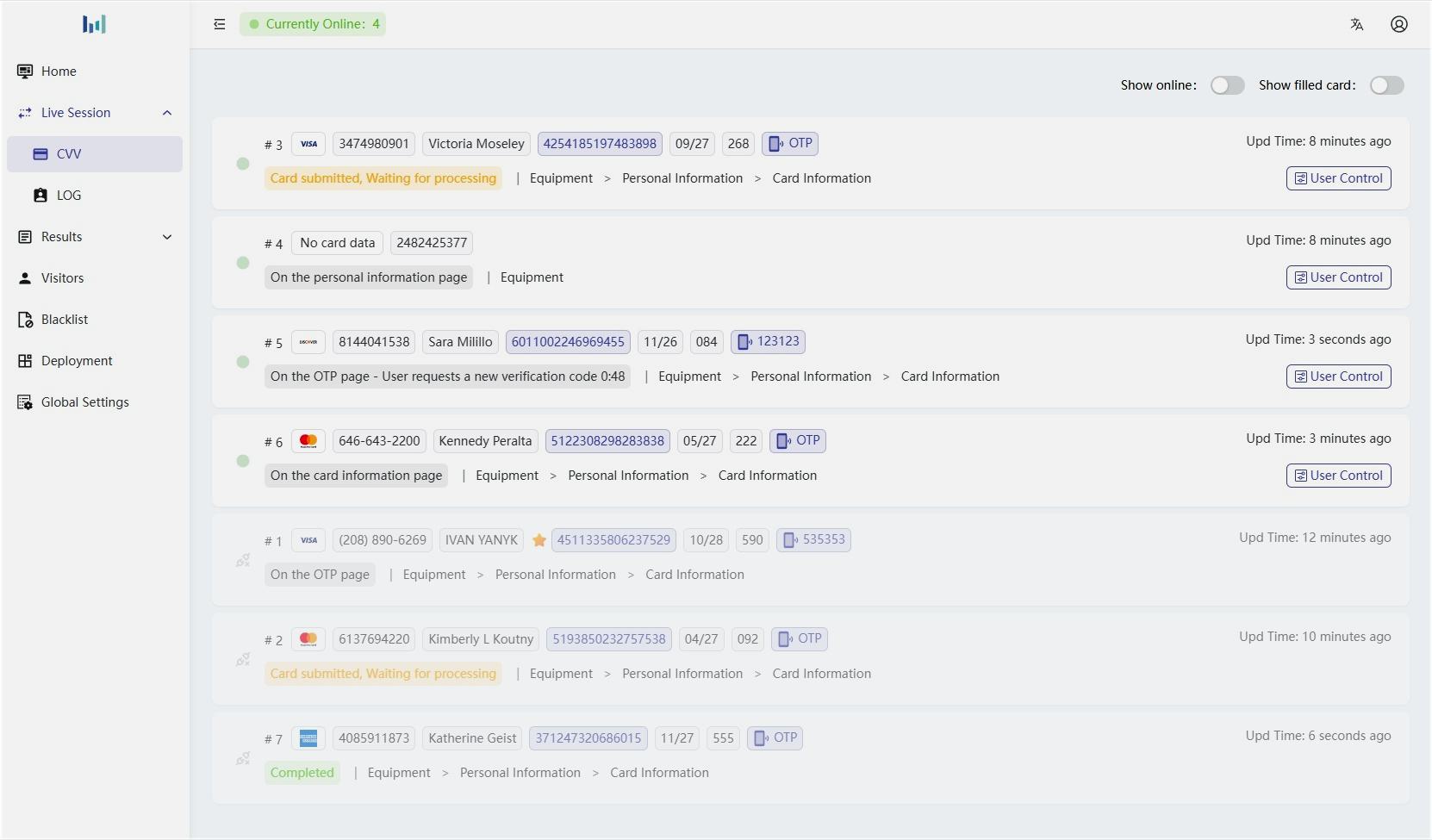Click "Personal Information" in row #6
The height and width of the screenshot is (840, 1432).
point(628,476)
